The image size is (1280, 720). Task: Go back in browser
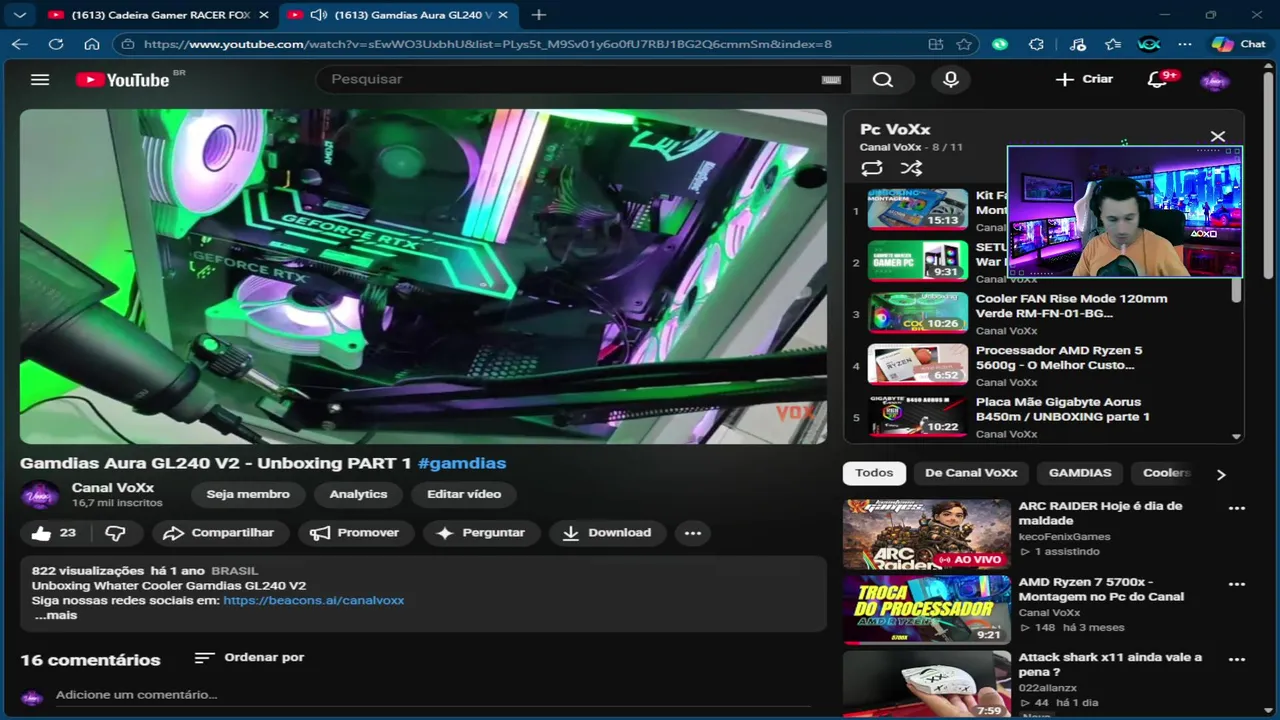[20, 44]
